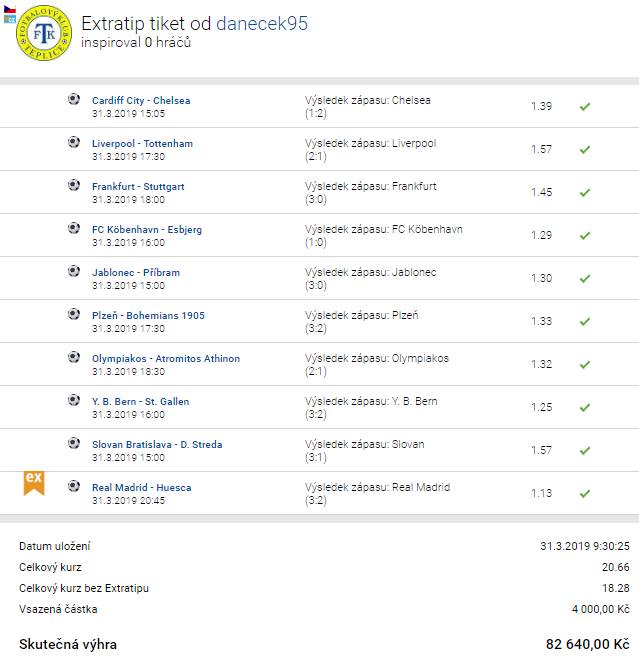The image size is (639, 661).
Task: Click the soccer ball icon for Olympiakos - Atromitos
Action: 74,357
